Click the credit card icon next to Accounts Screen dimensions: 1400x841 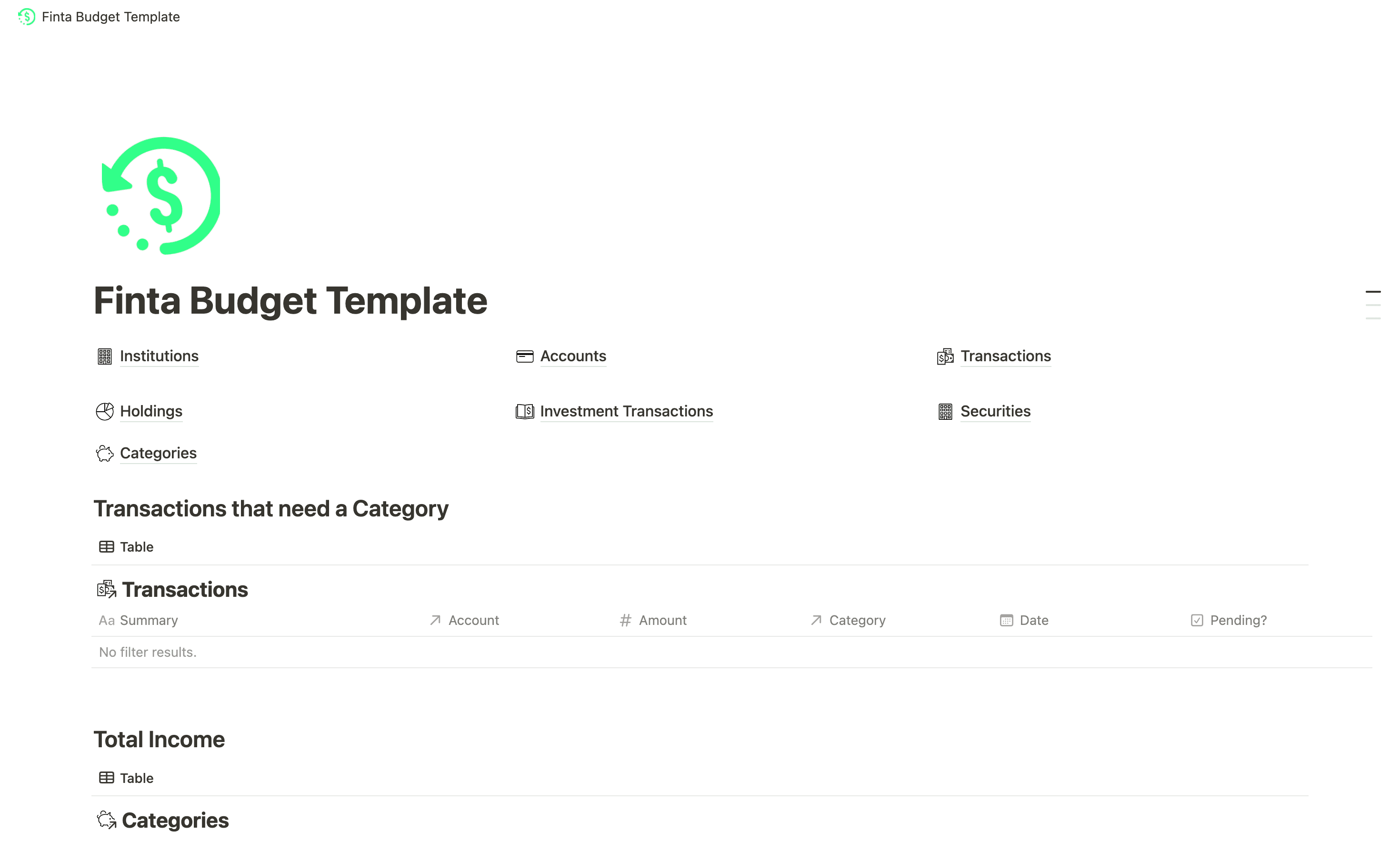tap(525, 356)
